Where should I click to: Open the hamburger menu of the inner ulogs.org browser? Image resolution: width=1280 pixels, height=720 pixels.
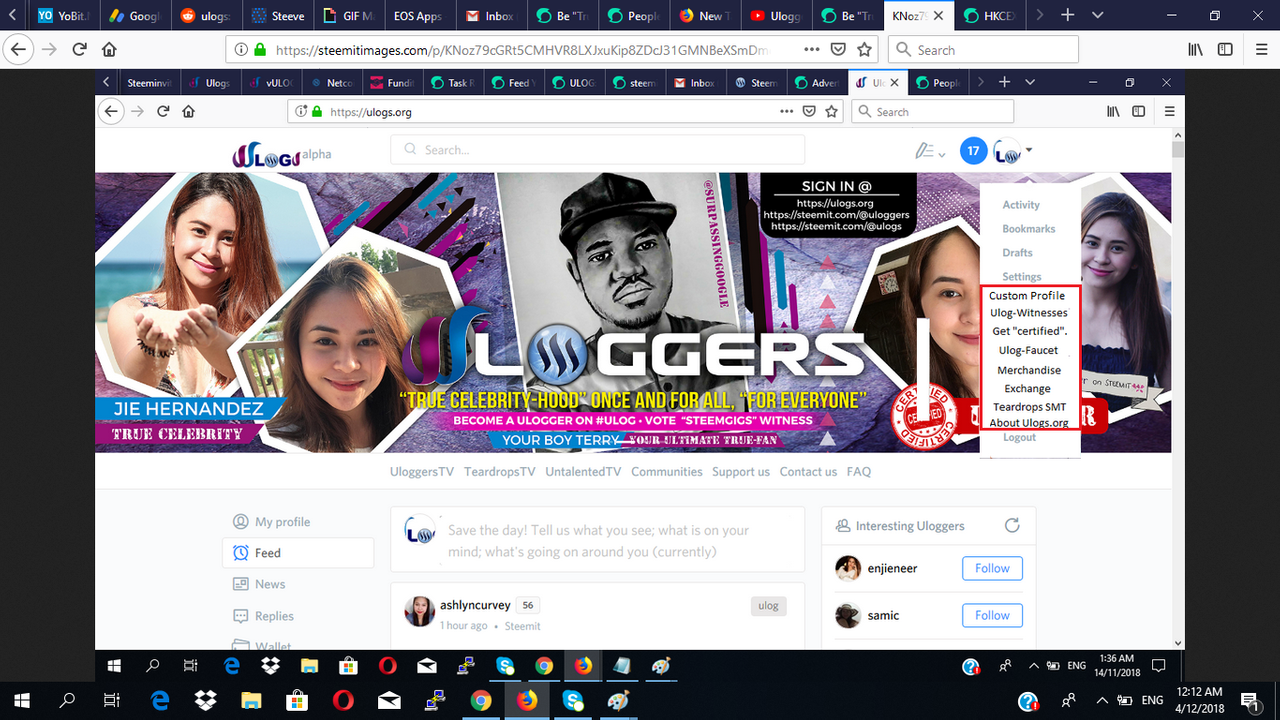[x=1169, y=112]
